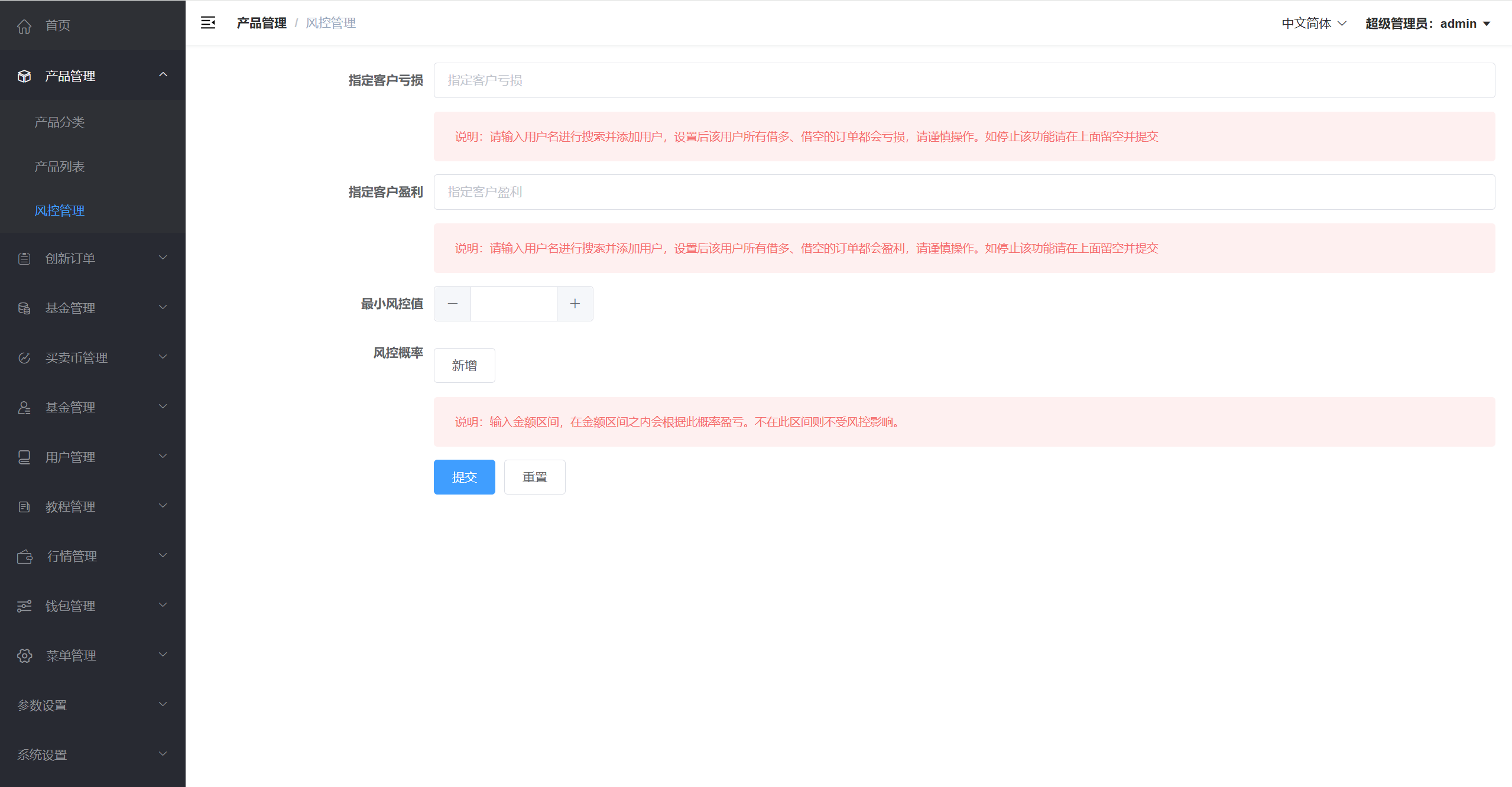1512x787 pixels.
Task: Open the admin account dropdown arrow
Action: point(1487,24)
